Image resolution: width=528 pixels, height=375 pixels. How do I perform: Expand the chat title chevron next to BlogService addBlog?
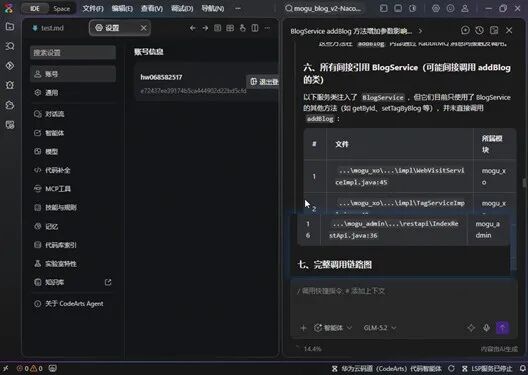[x=420, y=31]
